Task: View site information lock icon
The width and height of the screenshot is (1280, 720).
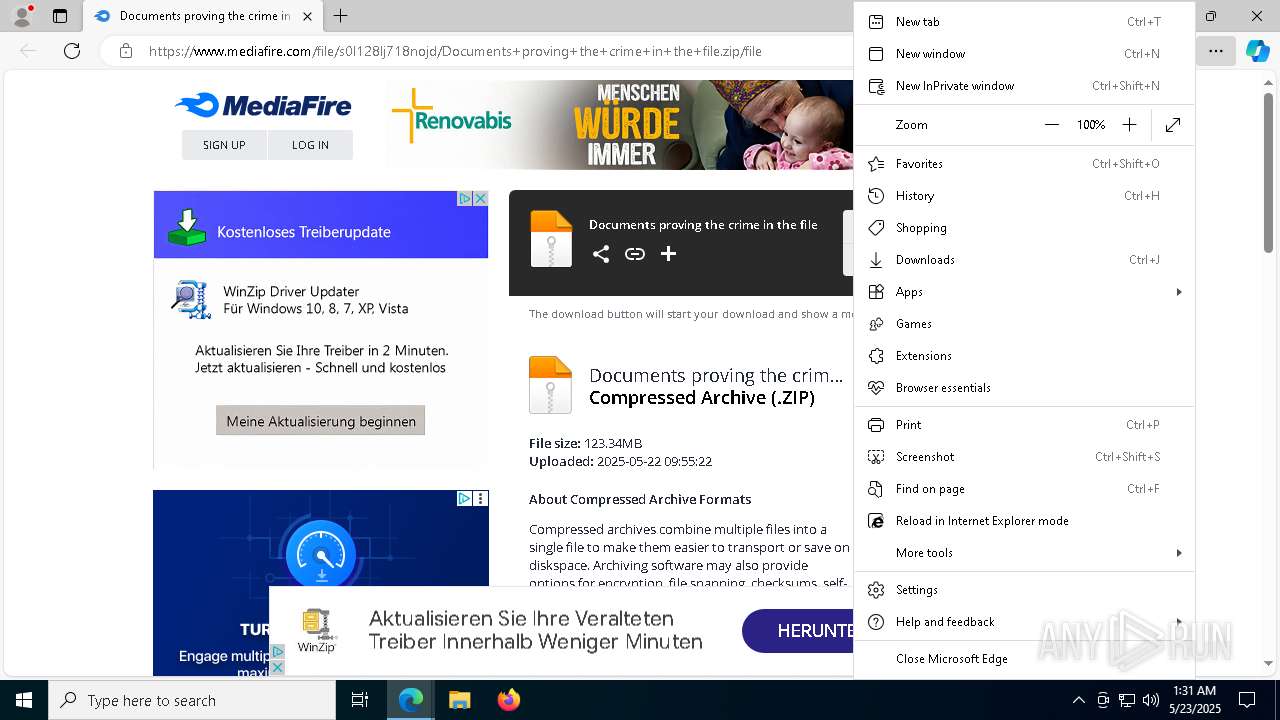Action: coord(125,51)
